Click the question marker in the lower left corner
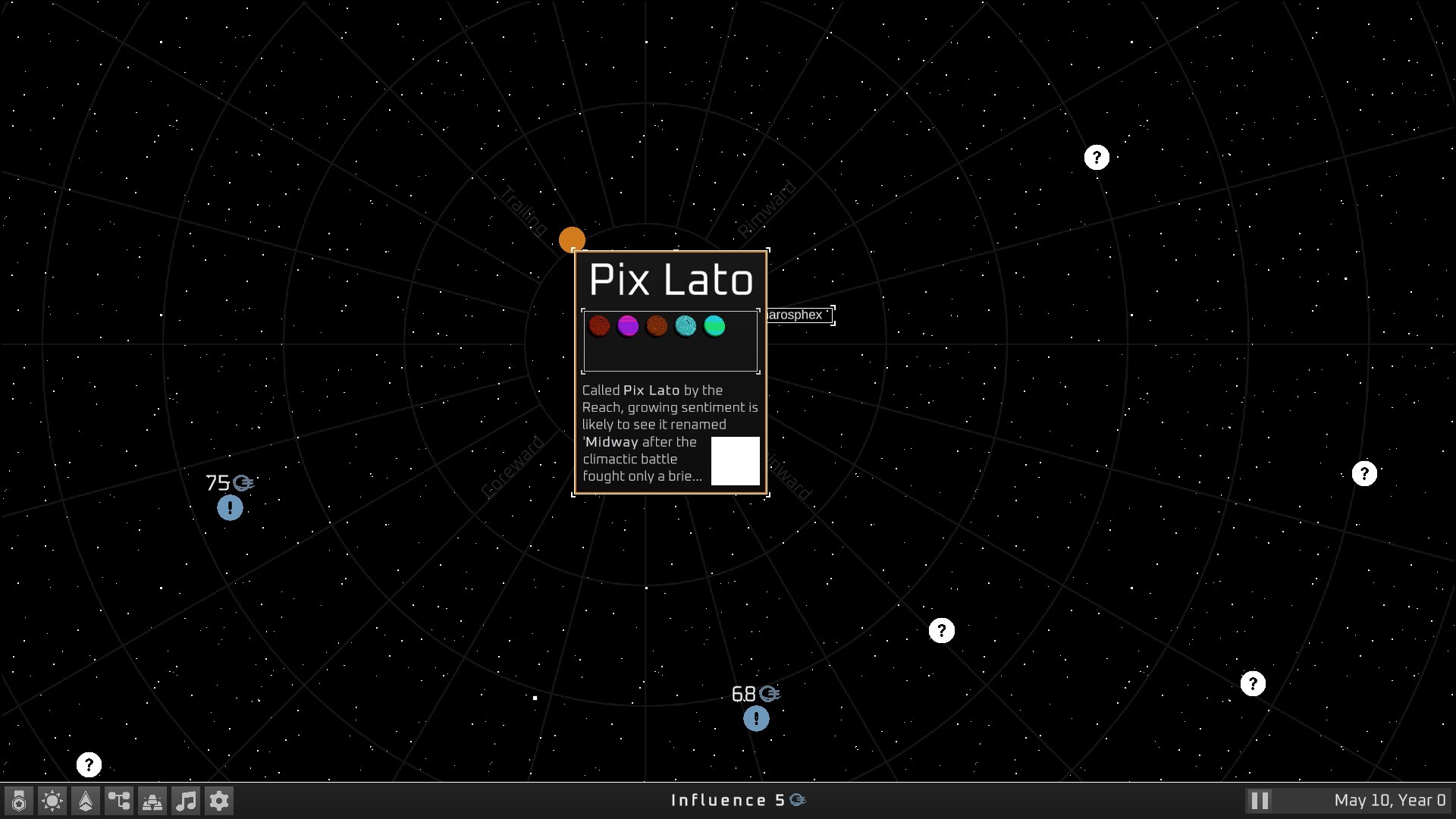Image resolution: width=1456 pixels, height=819 pixels. click(89, 764)
